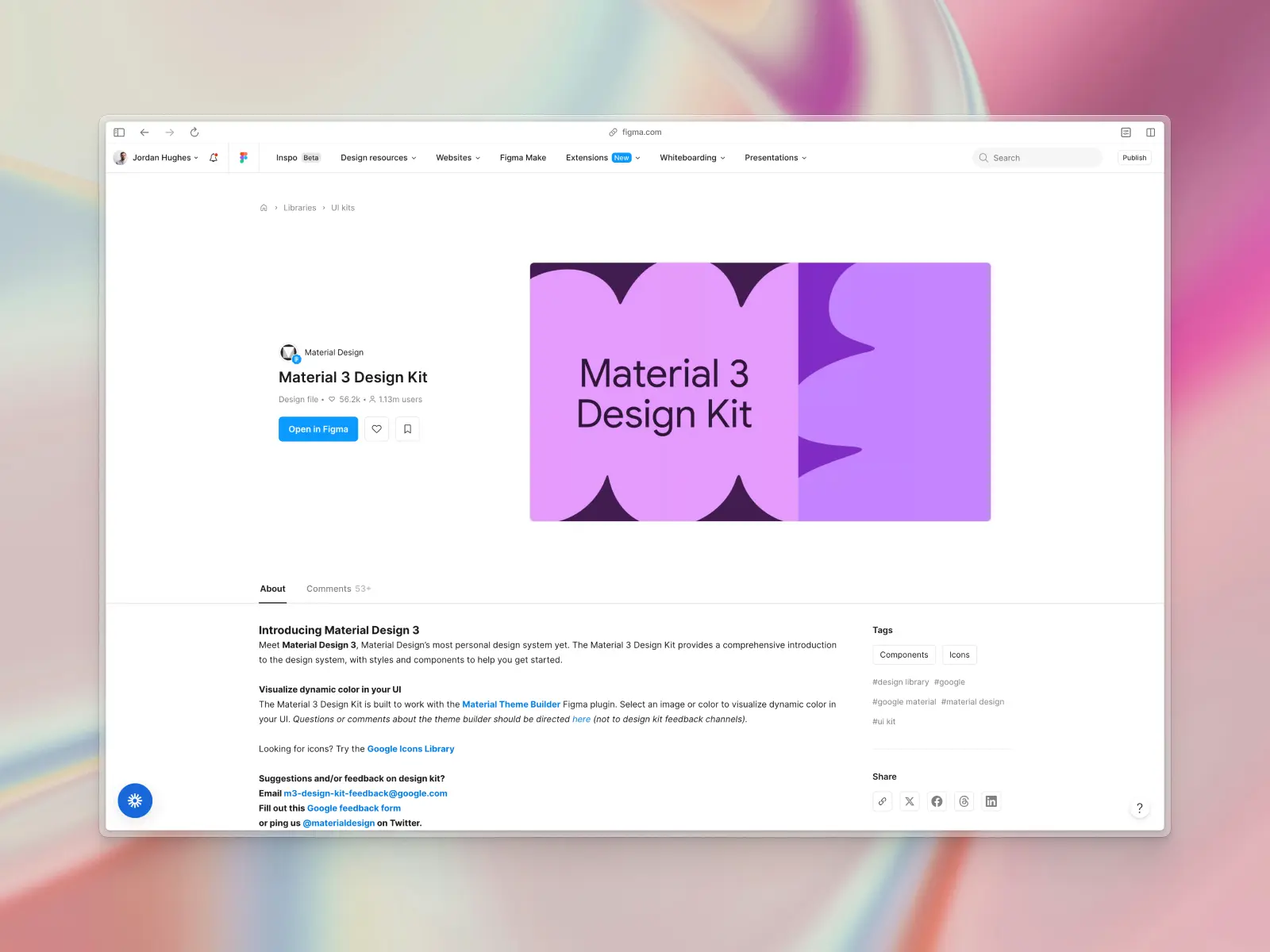Like the kit with the heart button
The height and width of the screenshot is (952, 1270).
[x=377, y=429]
